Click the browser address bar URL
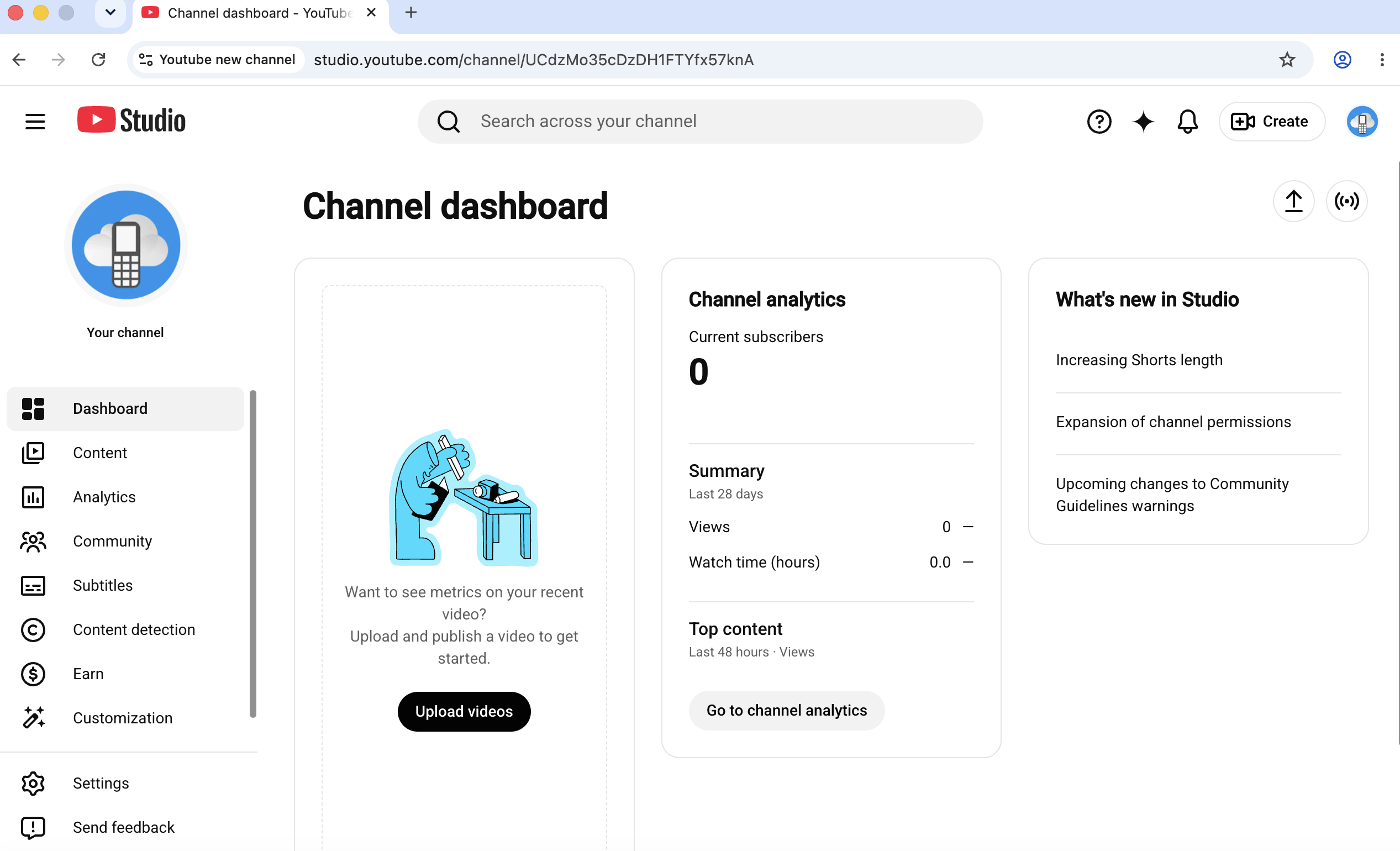Viewport: 1400px width, 851px height. (x=534, y=60)
